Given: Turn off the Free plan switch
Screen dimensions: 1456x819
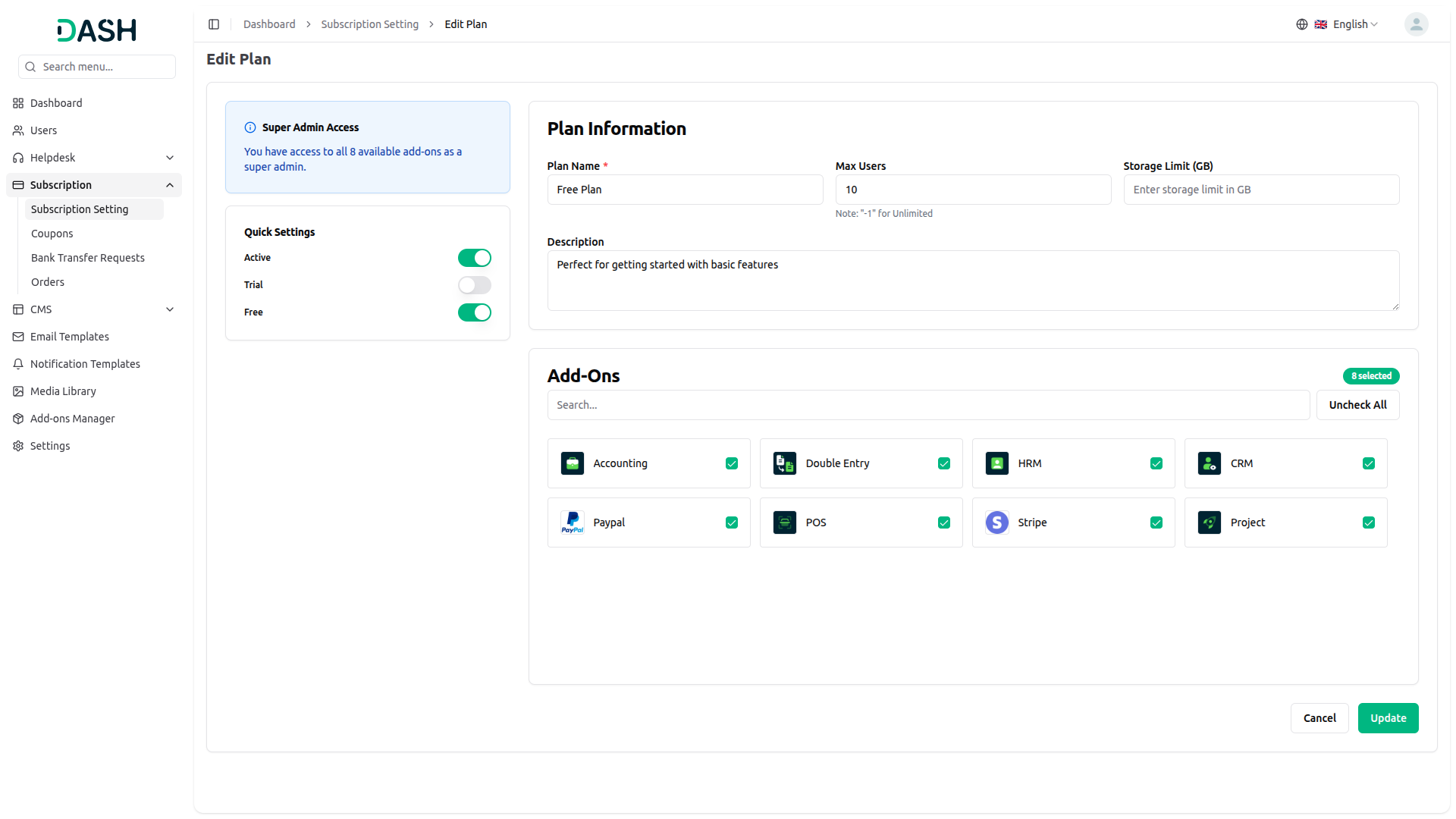Looking at the screenshot, I should [x=474, y=312].
